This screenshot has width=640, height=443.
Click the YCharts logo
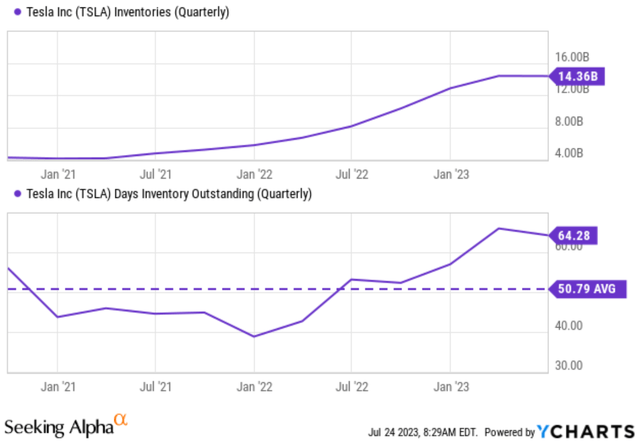pyautogui.click(x=598, y=431)
